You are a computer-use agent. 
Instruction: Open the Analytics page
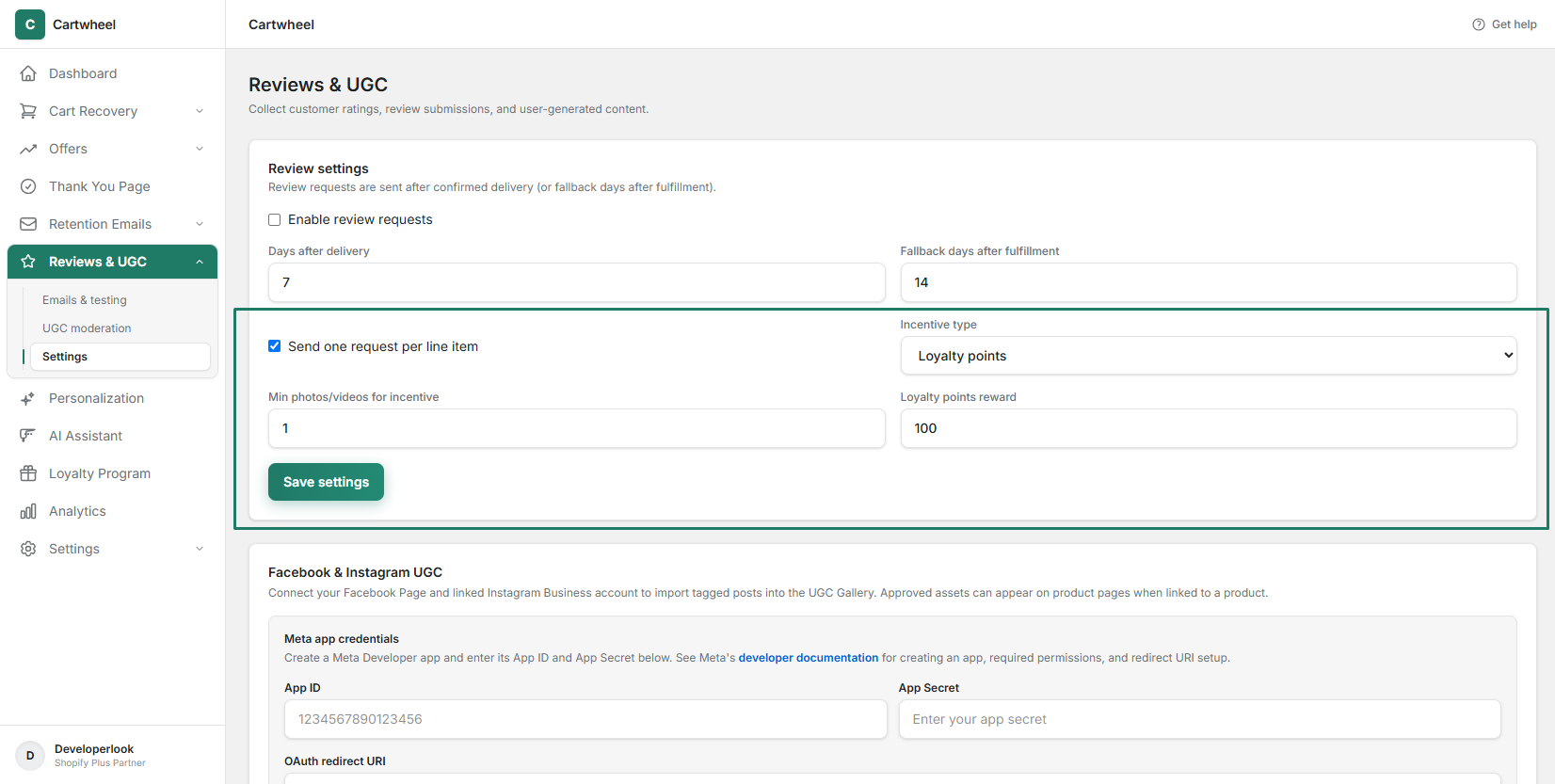coord(113,511)
